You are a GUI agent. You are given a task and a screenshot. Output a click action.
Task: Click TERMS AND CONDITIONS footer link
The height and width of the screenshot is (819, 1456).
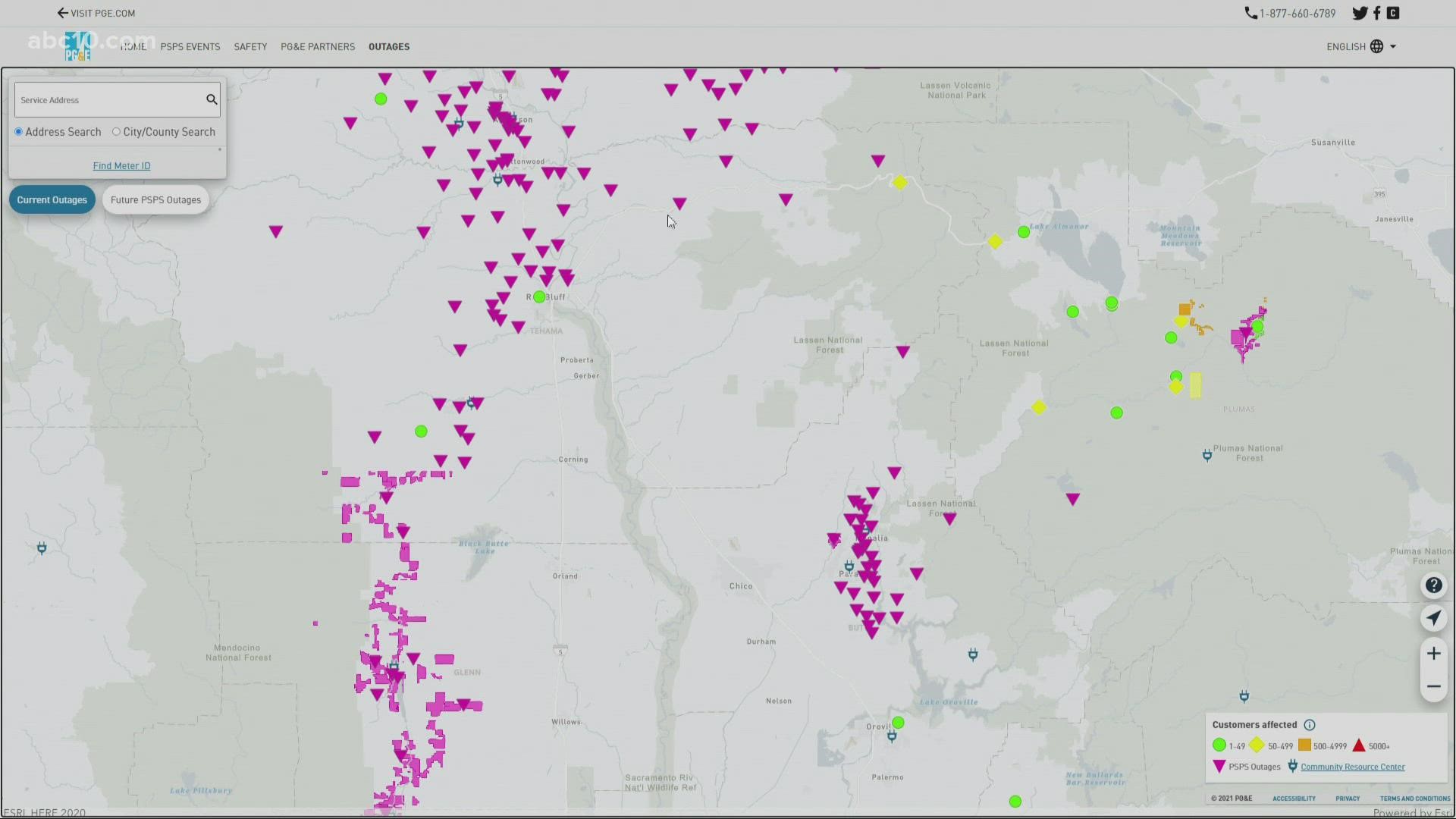(x=1415, y=798)
